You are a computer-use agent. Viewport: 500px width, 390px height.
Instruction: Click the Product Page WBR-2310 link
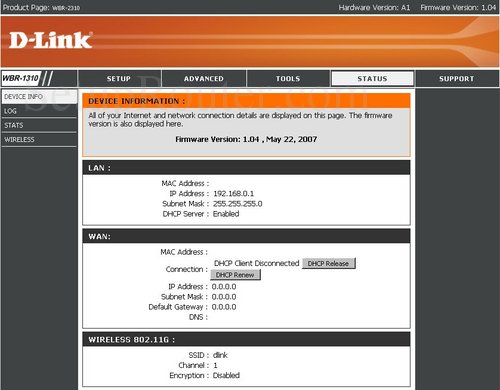(x=41, y=7)
